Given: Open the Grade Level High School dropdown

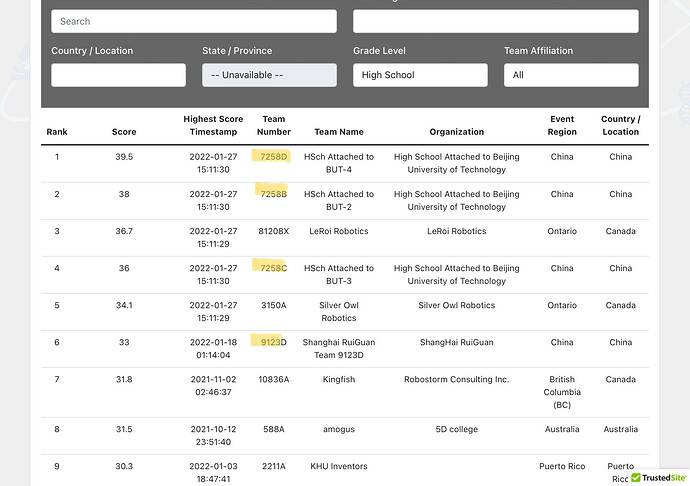Looking at the screenshot, I should [420, 75].
